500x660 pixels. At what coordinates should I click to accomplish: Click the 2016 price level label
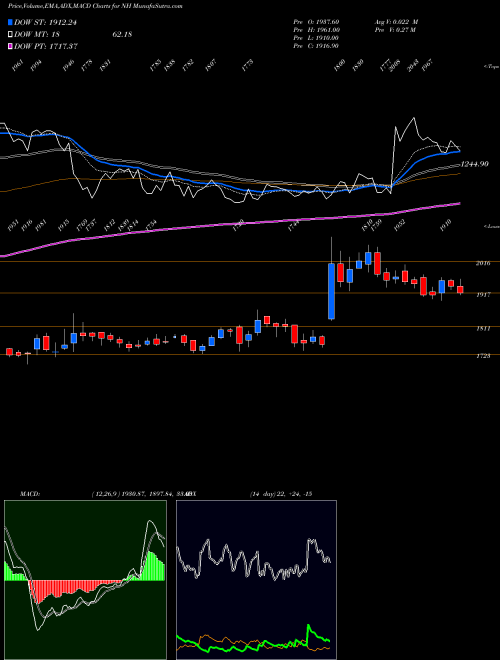tap(483, 263)
